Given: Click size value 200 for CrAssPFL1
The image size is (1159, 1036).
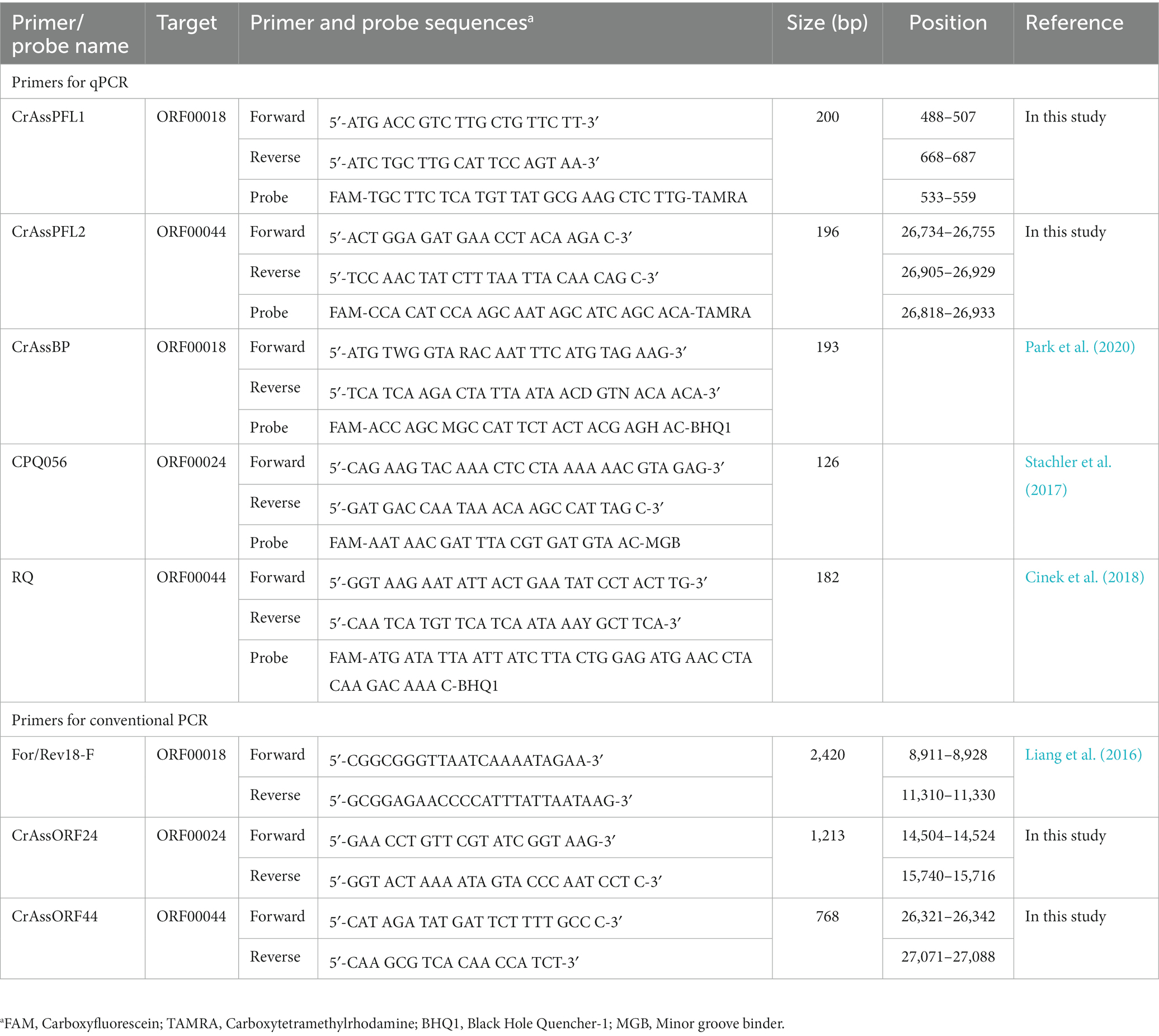Looking at the screenshot, I should 827,117.
